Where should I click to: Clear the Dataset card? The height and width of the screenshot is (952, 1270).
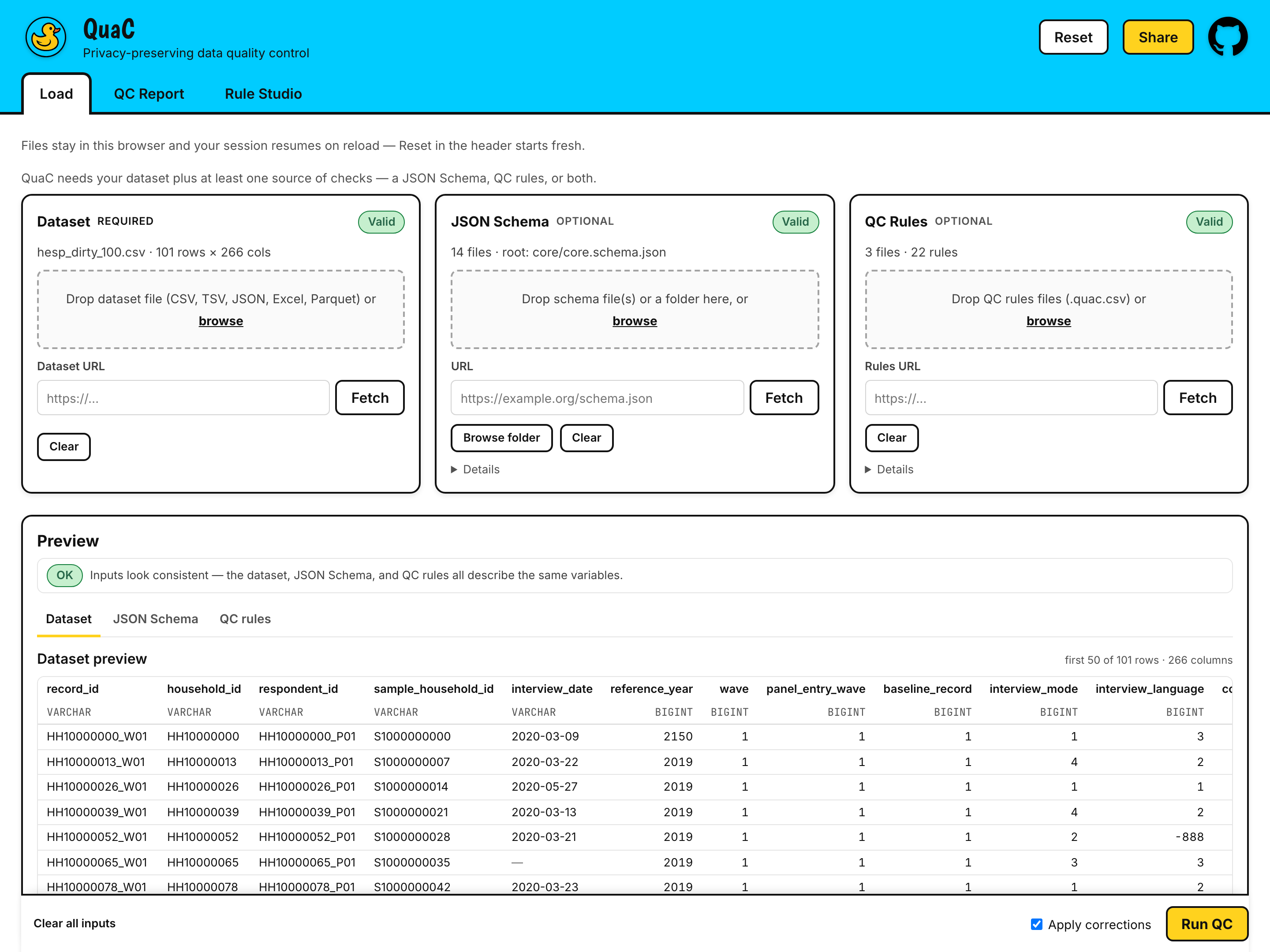[x=64, y=446]
